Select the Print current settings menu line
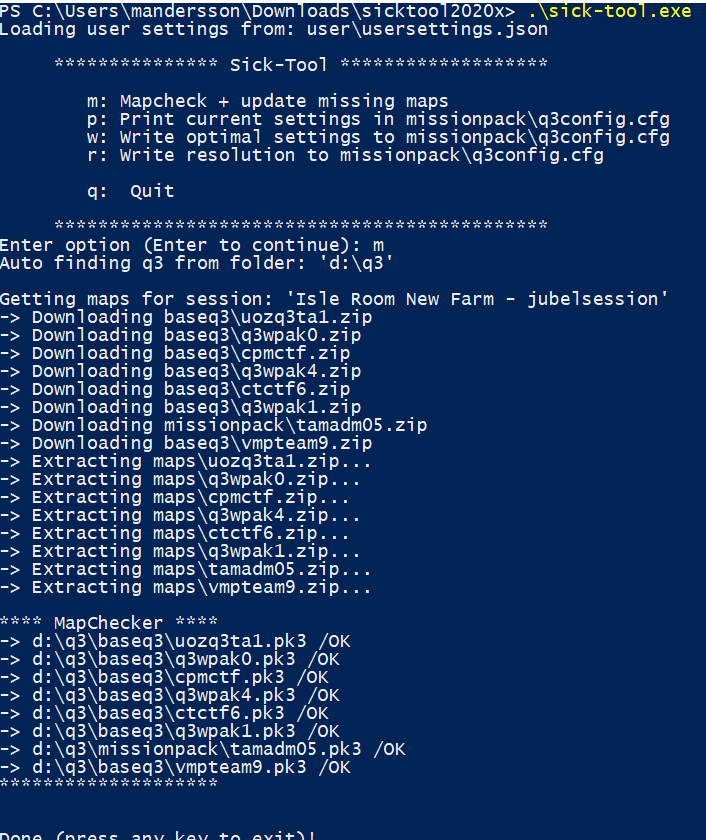The image size is (706, 840). click(378, 119)
